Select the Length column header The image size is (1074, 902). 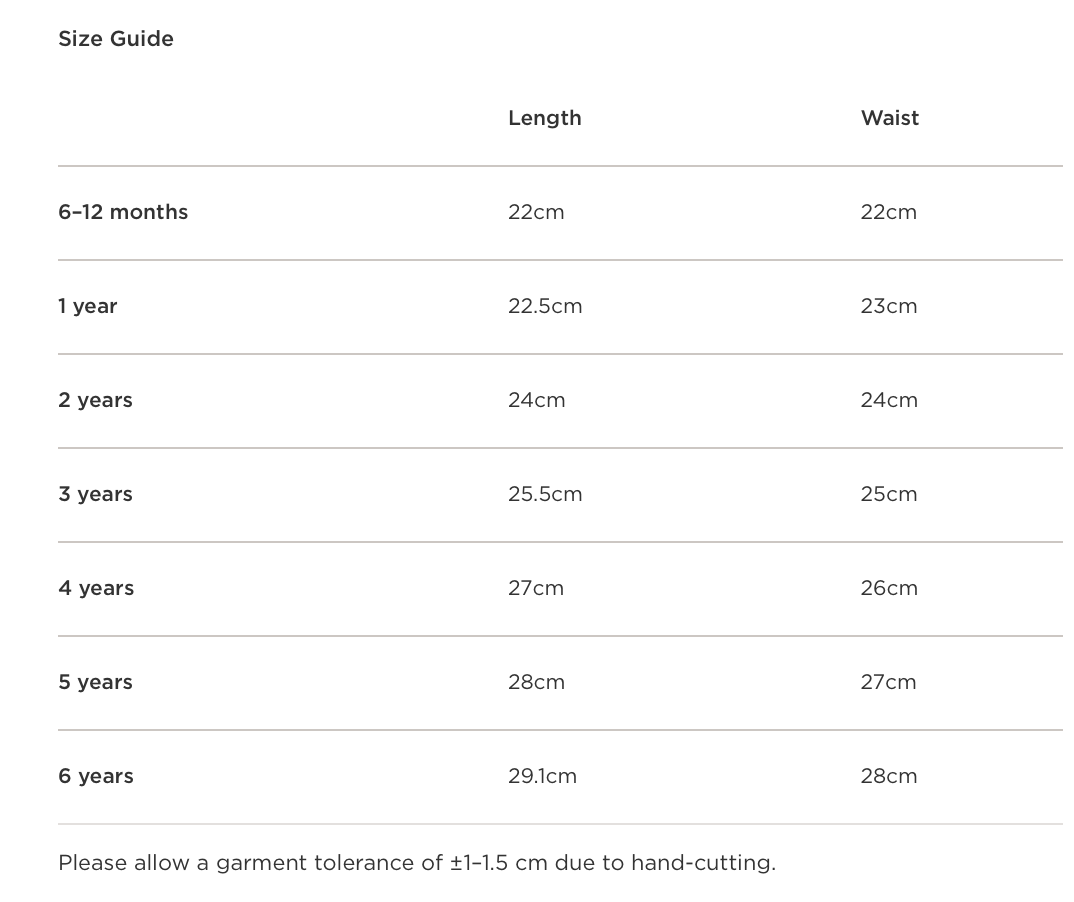(x=544, y=118)
